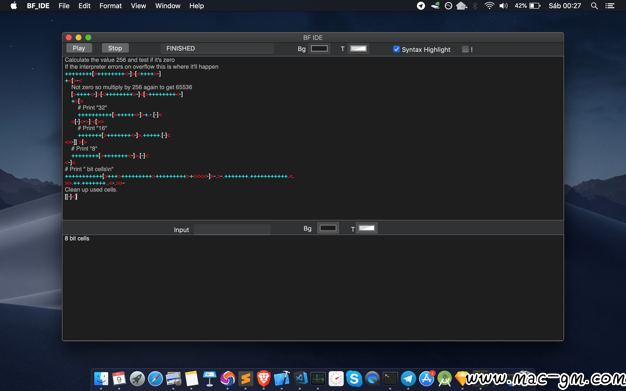Open Spotlight search magnifier icon
This screenshot has height=391, width=626.
pyautogui.click(x=594, y=6)
